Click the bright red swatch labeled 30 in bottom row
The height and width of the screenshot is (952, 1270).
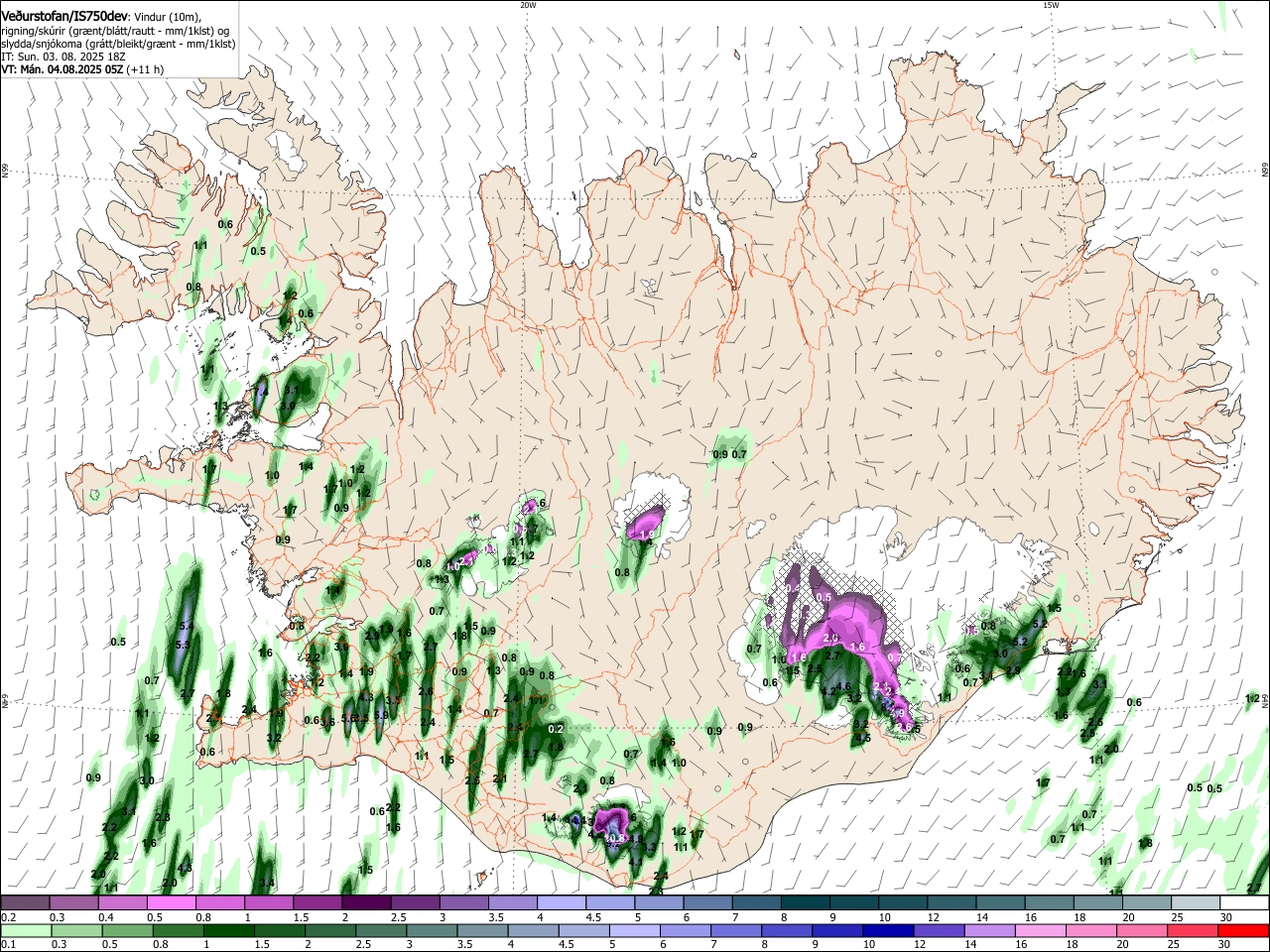point(1243,930)
